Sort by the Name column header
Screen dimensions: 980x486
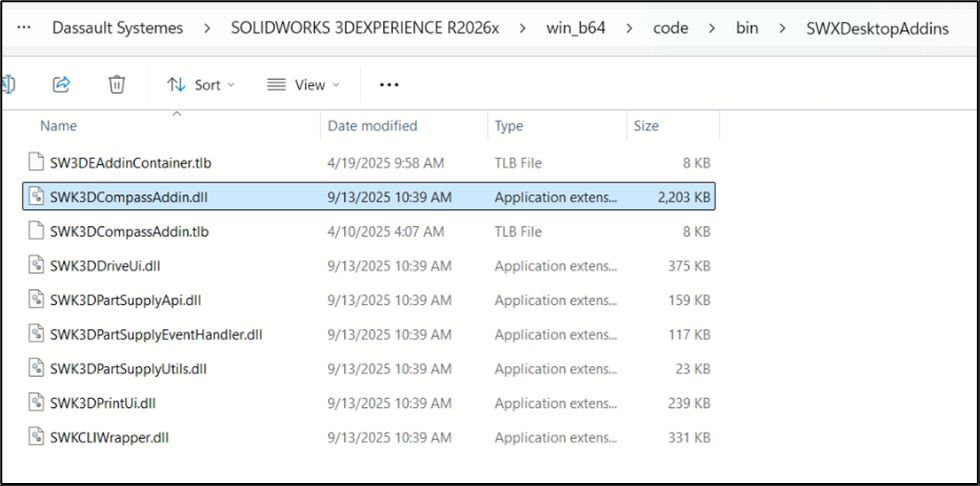tap(59, 126)
